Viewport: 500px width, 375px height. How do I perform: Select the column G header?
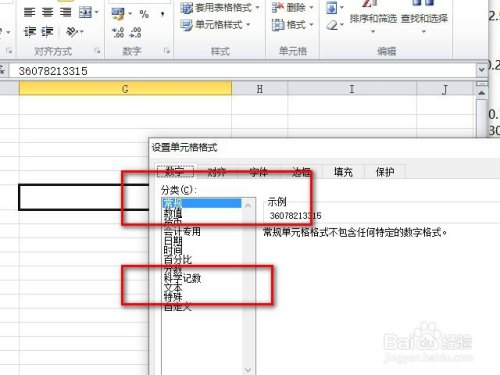[125, 89]
